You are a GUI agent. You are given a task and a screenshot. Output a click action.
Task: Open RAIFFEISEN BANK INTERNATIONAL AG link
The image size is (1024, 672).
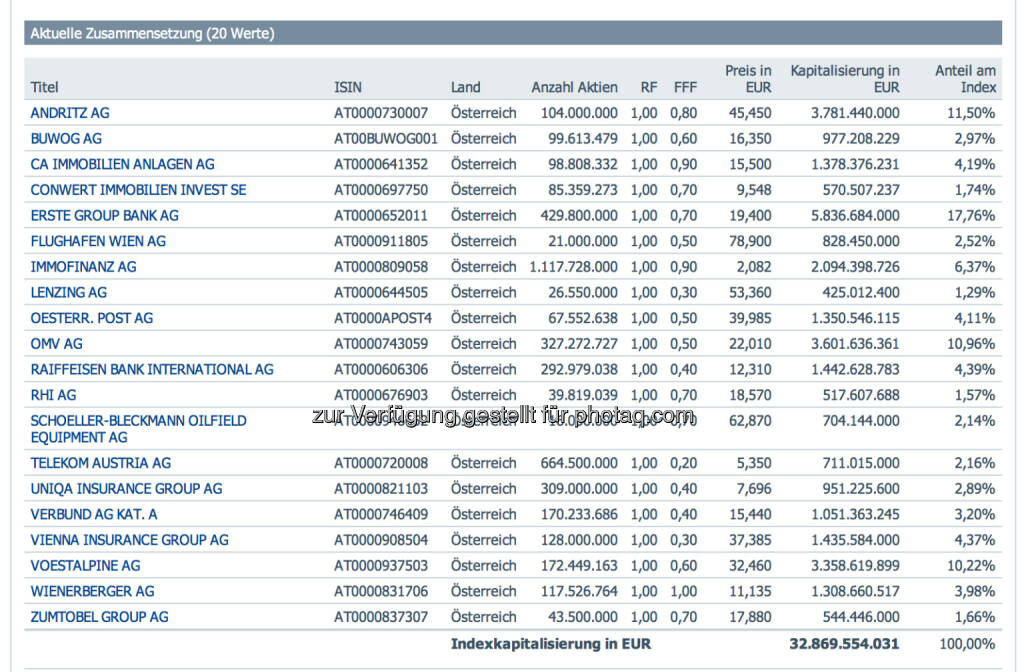(151, 370)
